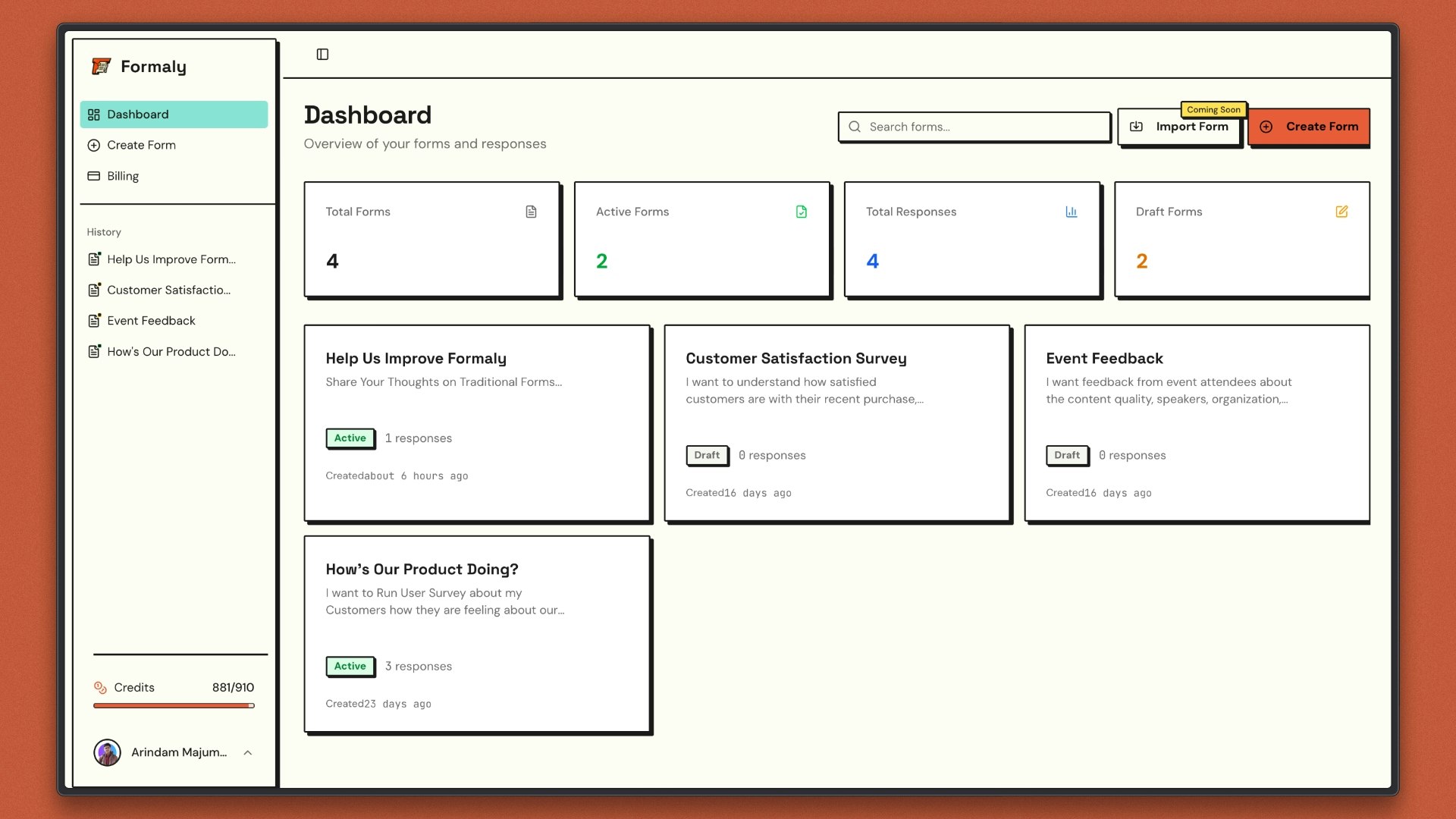Image resolution: width=1456 pixels, height=819 pixels.
Task: Expand the user account chevron menu
Action: [247, 752]
